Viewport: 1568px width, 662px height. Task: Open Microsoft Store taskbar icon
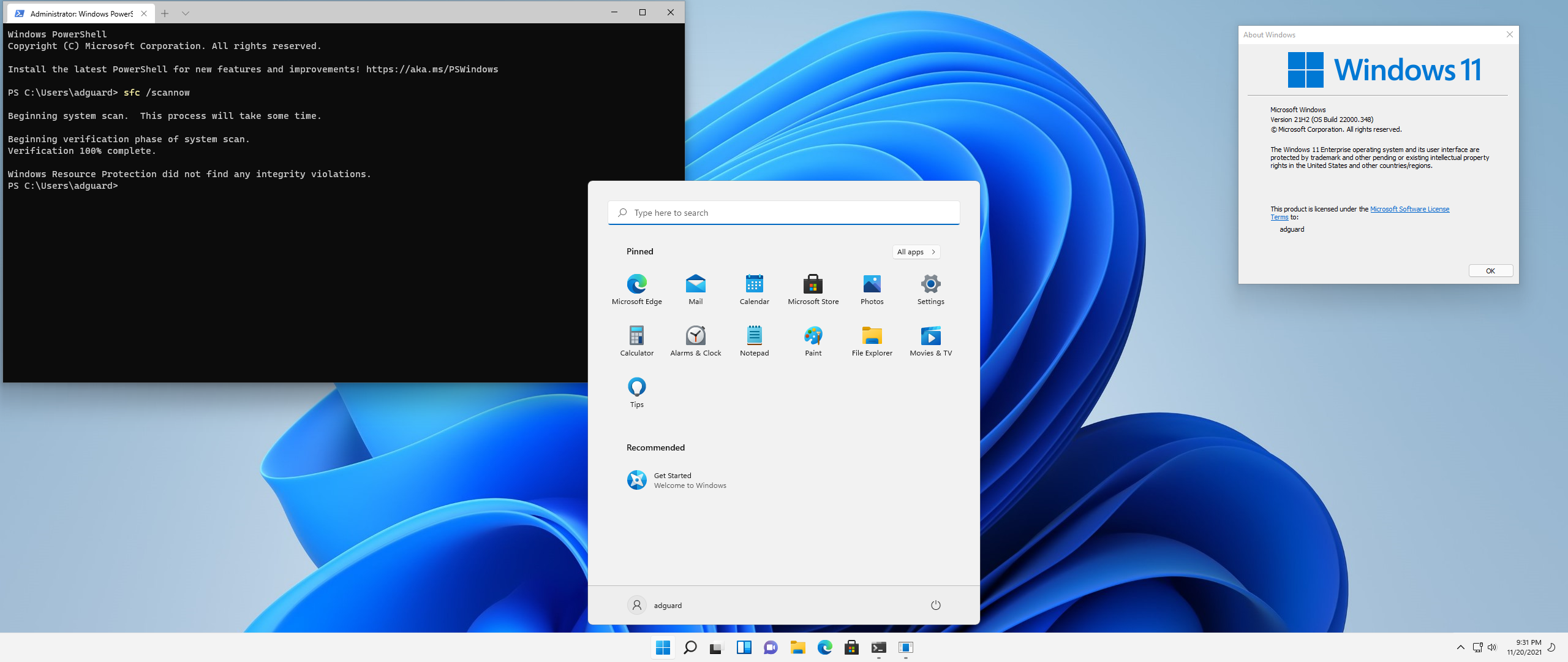point(851,647)
